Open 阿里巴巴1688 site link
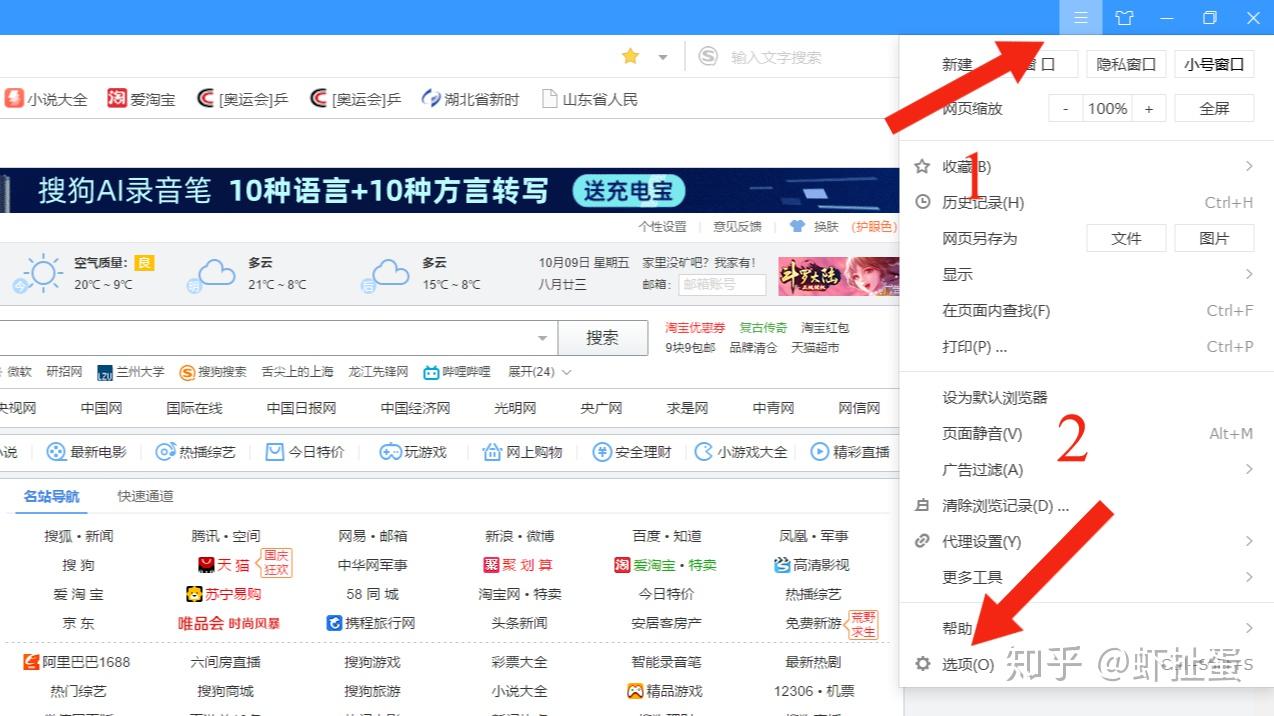Image resolution: width=1274 pixels, height=716 pixels. 77,662
